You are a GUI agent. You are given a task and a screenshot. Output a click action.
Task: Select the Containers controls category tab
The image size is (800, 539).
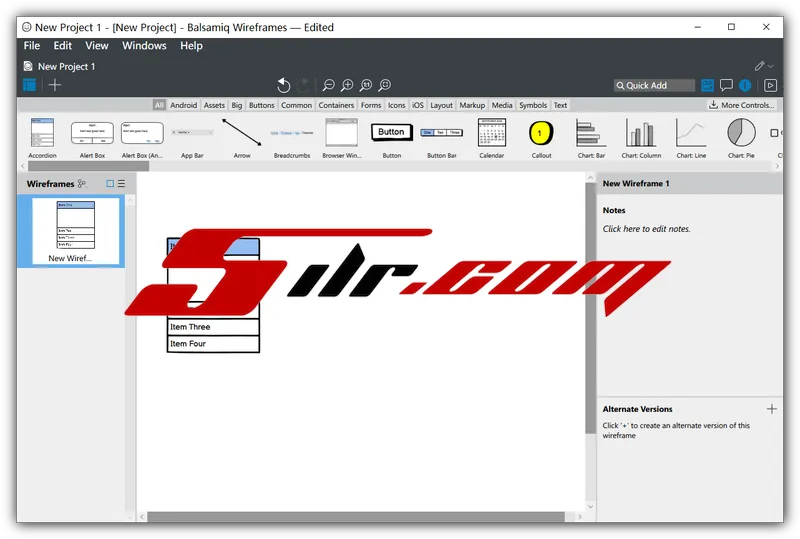tap(336, 105)
